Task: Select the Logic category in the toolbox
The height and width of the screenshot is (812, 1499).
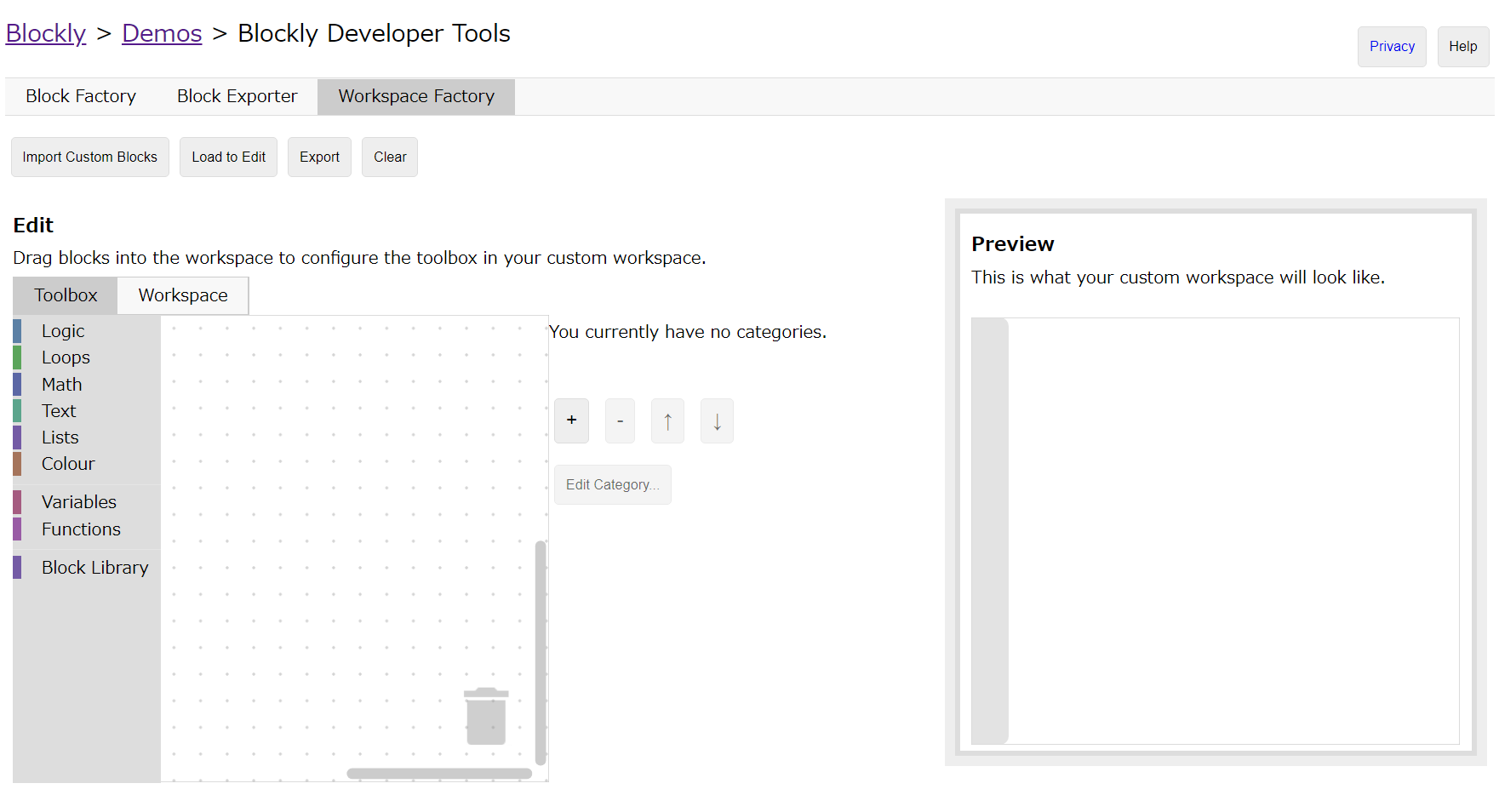Action: coord(63,331)
